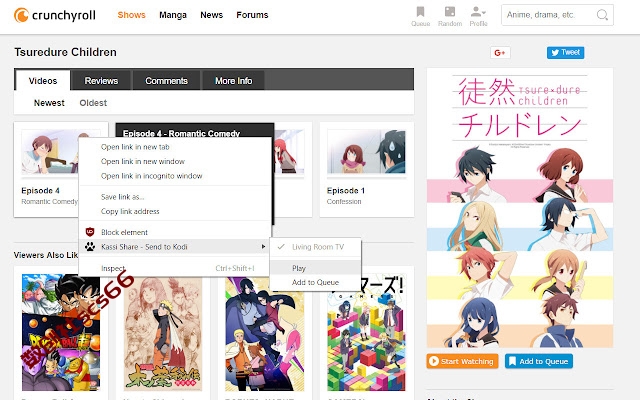
Task: Sort episodes by Newest
Action: pyautogui.click(x=49, y=103)
